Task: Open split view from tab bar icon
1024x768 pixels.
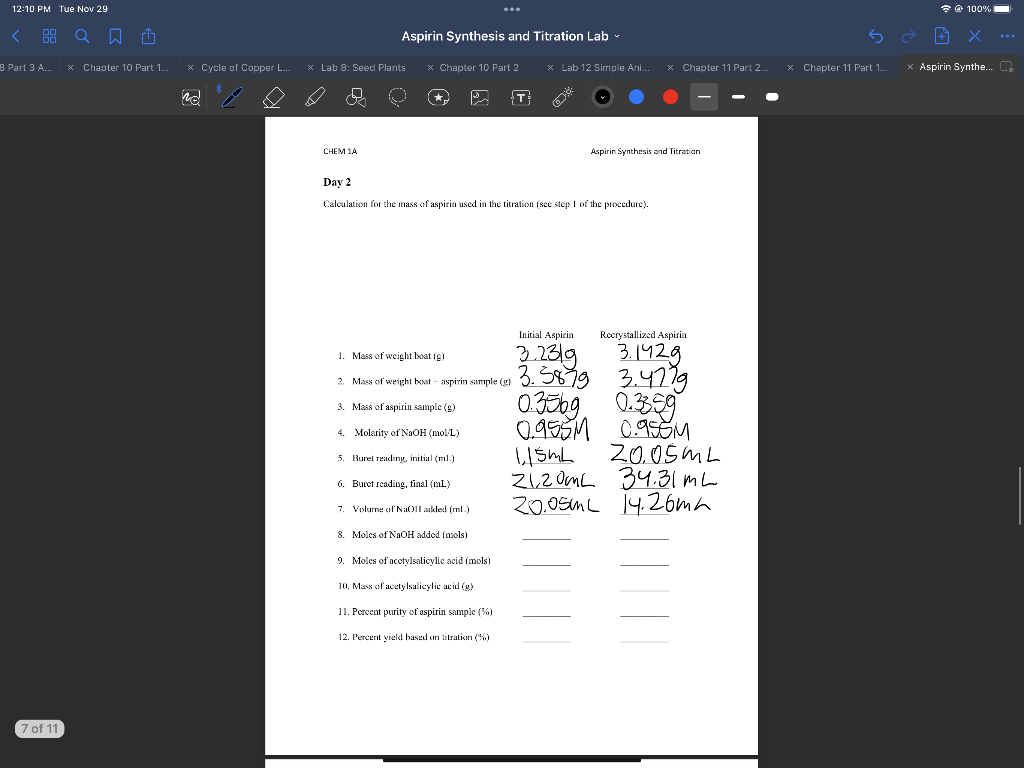Action: tap(1007, 67)
